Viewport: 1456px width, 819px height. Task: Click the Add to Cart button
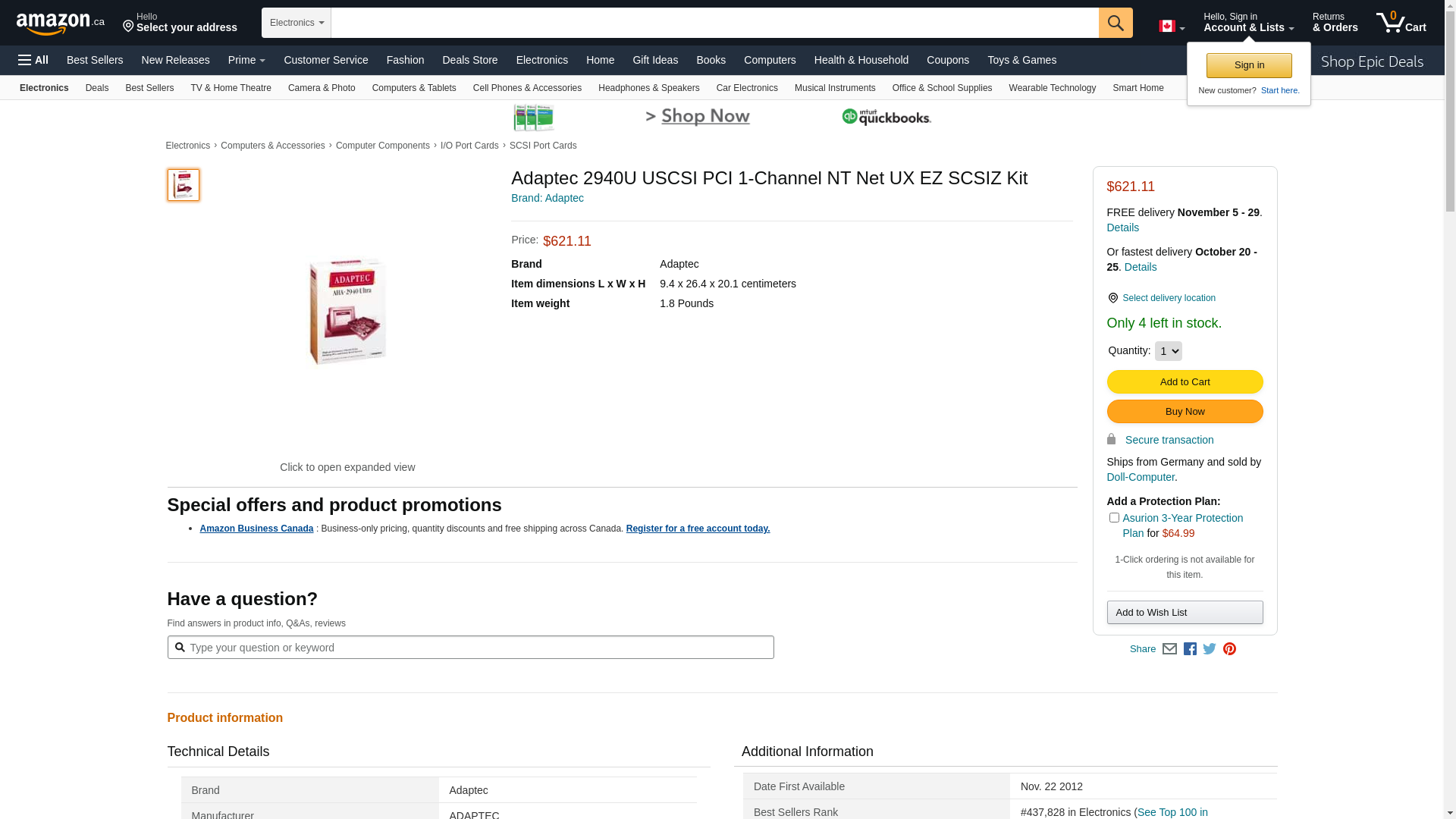1185,382
